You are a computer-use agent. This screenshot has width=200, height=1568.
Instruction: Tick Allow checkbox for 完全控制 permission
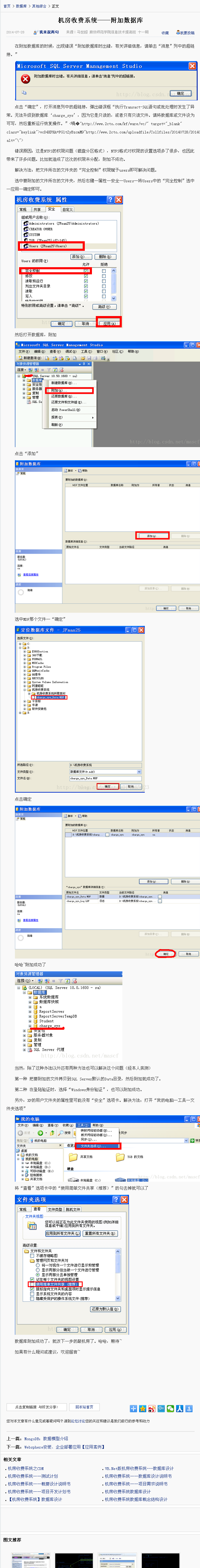click(86, 271)
